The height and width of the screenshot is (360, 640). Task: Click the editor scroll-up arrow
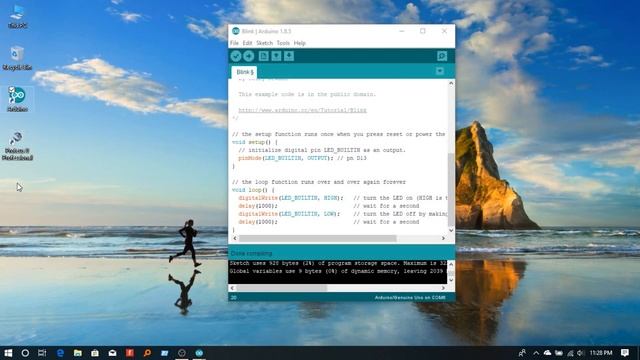[451, 83]
